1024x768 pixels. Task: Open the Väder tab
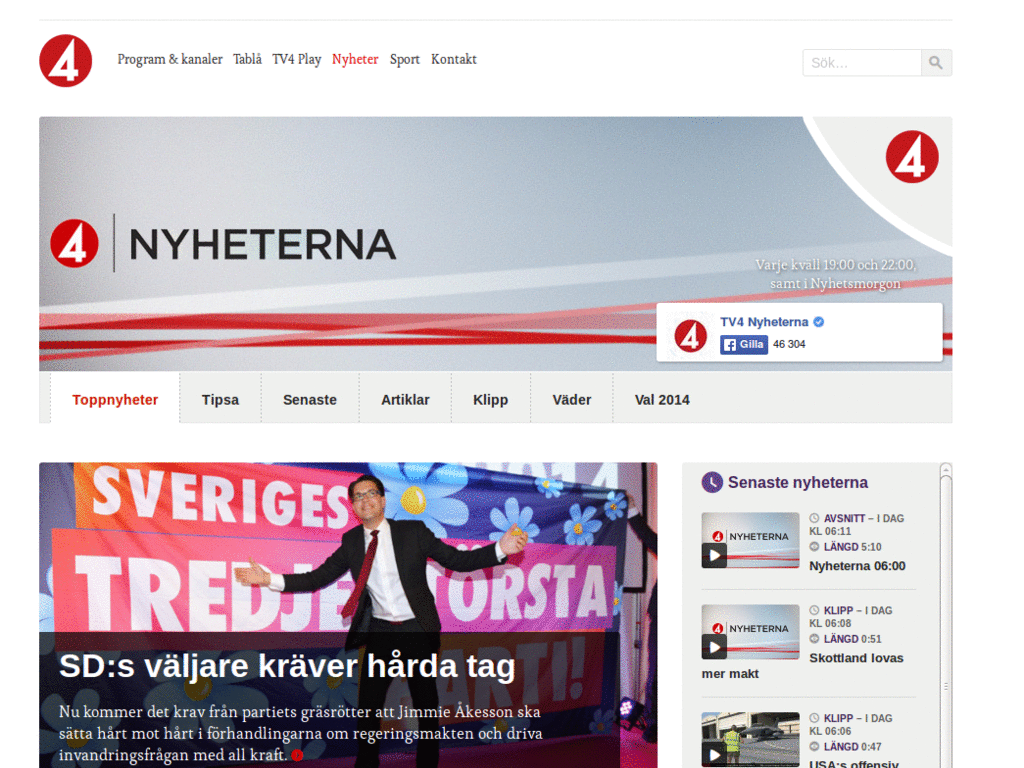tap(571, 400)
